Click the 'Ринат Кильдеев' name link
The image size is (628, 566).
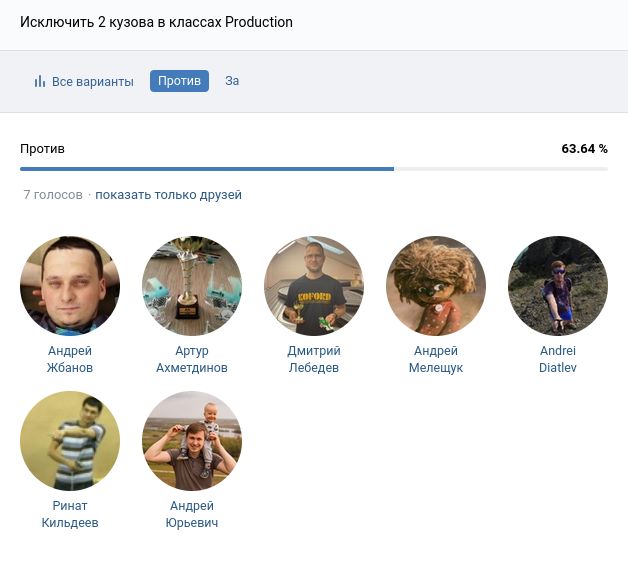pos(70,514)
